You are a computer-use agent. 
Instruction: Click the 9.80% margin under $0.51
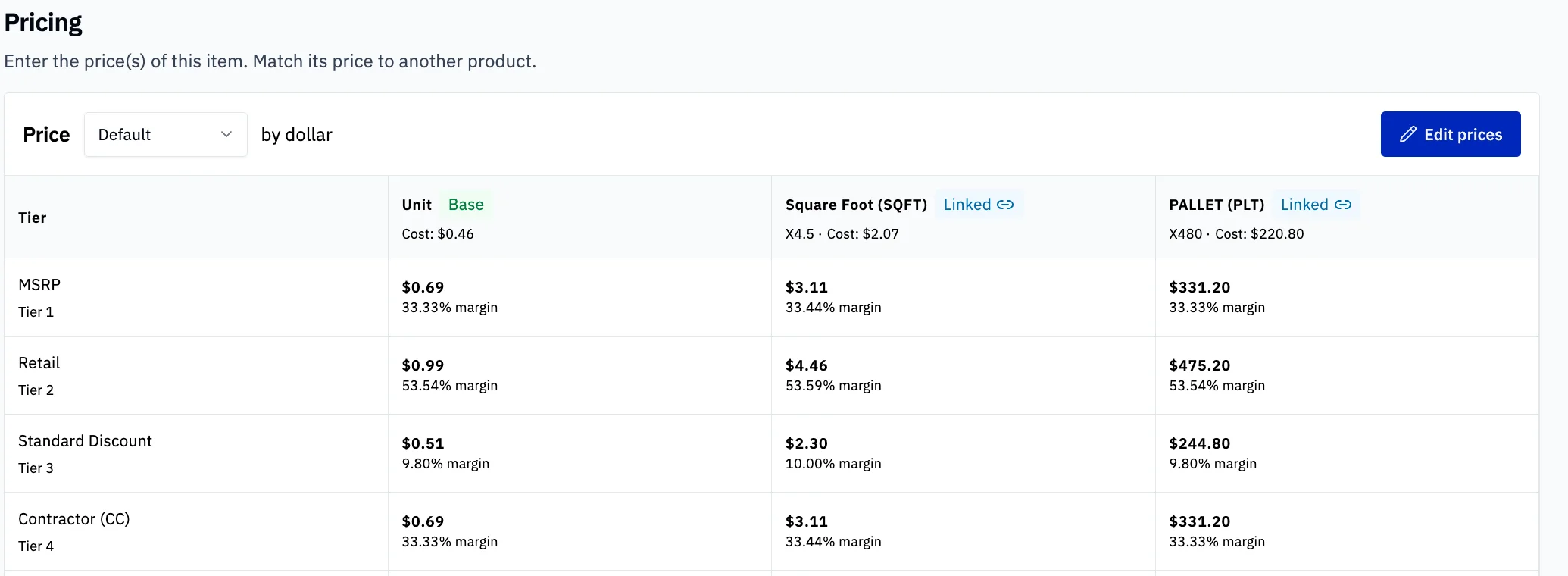coord(445,464)
